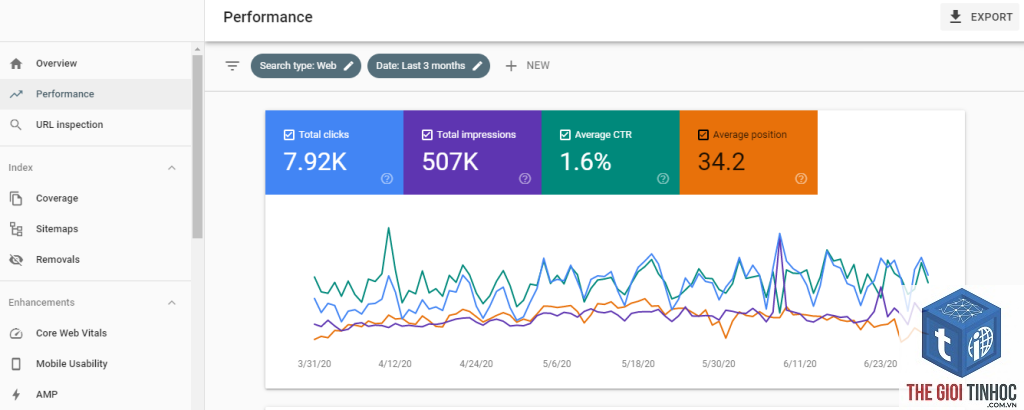Go to Coverage report
The image size is (1024, 410).
pyautogui.click(x=96, y=198)
